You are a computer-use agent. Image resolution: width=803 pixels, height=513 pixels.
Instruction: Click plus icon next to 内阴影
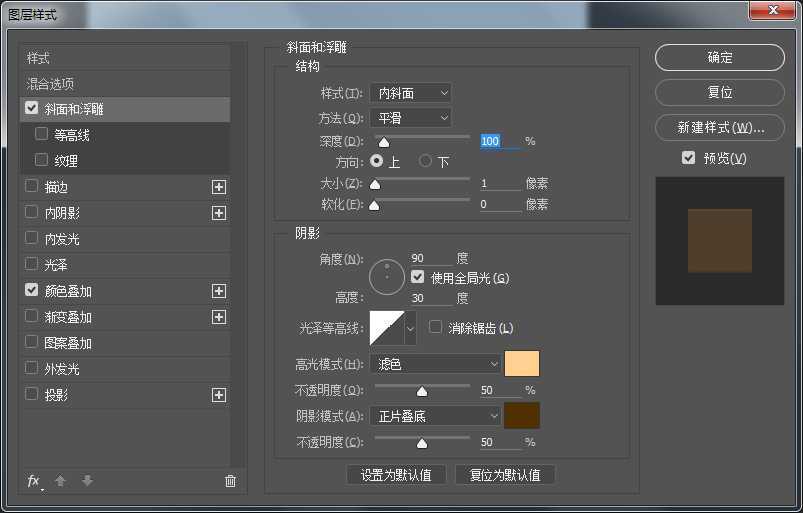click(x=219, y=213)
